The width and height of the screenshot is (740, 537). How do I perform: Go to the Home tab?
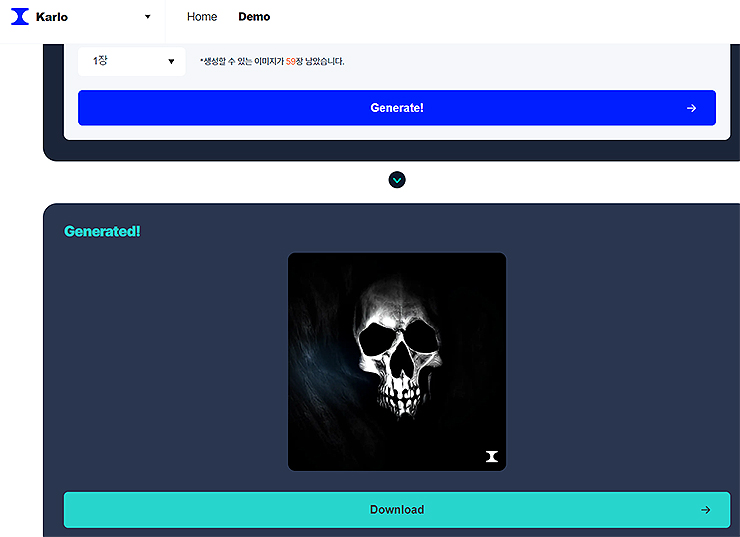click(202, 17)
